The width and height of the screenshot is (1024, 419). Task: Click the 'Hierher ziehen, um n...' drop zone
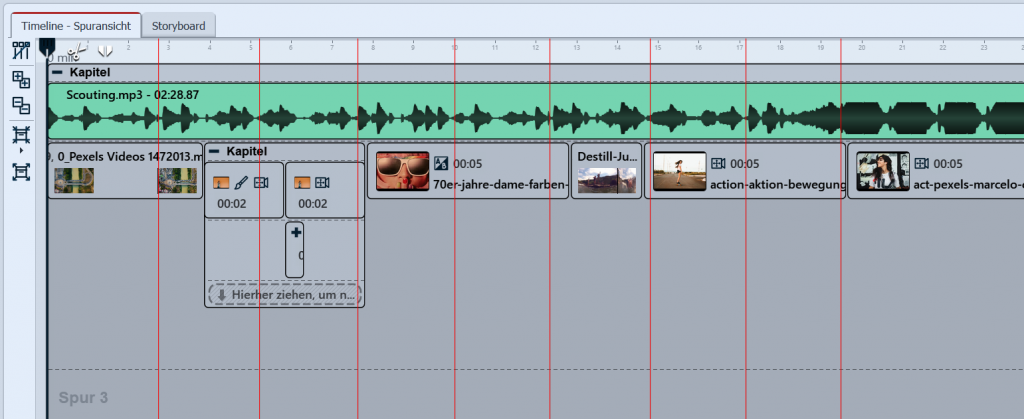[x=285, y=294]
